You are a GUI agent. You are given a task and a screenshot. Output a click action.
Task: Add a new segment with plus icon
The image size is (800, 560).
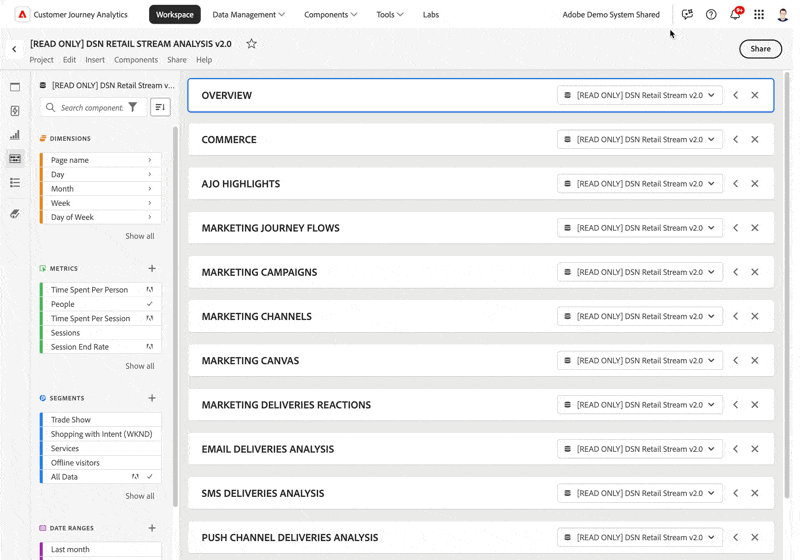point(152,398)
